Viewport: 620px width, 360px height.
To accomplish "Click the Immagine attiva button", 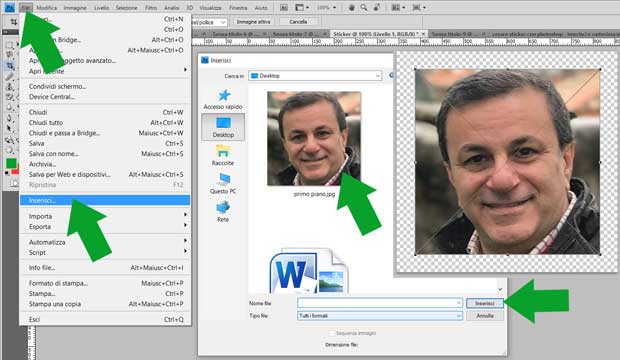I will tap(253, 22).
